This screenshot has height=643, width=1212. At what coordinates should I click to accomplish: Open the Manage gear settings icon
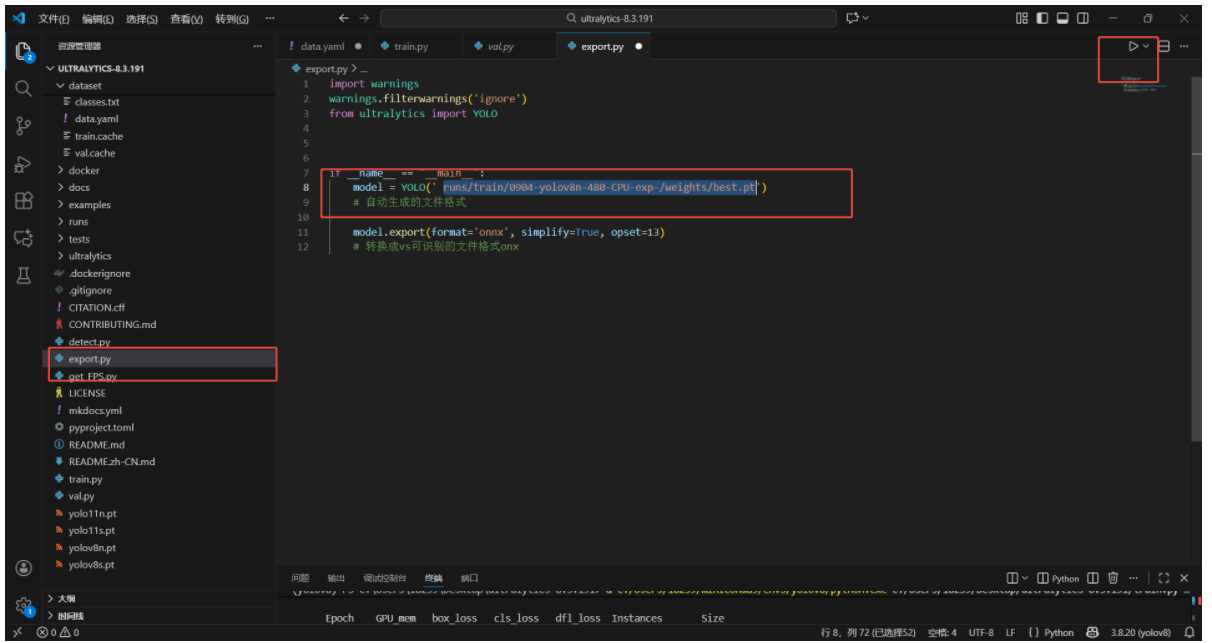click(23, 605)
